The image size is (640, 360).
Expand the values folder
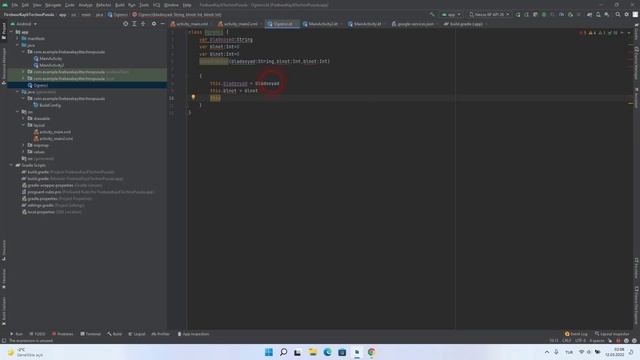(x=24, y=152)
